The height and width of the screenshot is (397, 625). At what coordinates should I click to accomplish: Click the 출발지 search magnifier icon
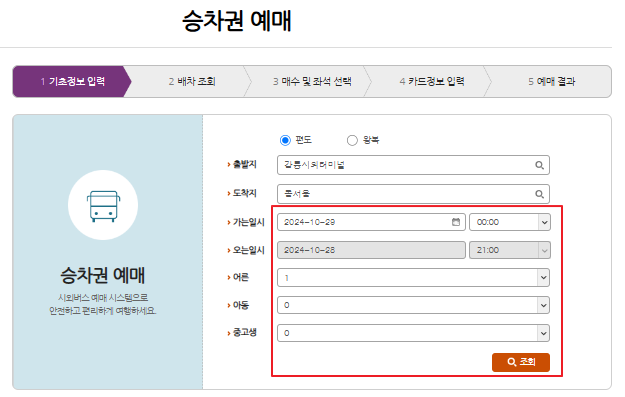click(x=539, y=165)
